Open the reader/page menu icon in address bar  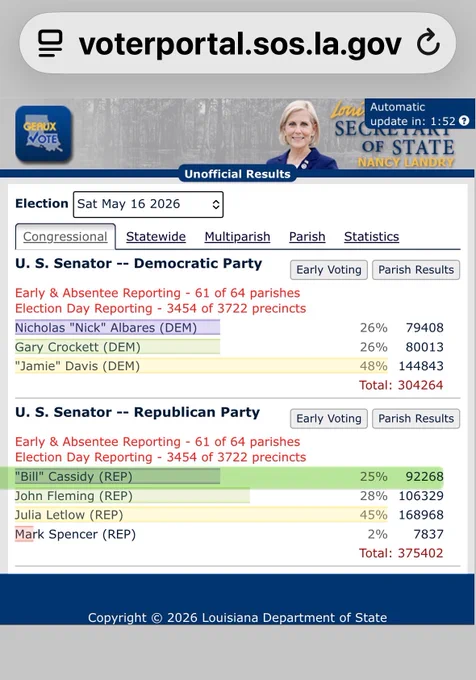point(50,43)
